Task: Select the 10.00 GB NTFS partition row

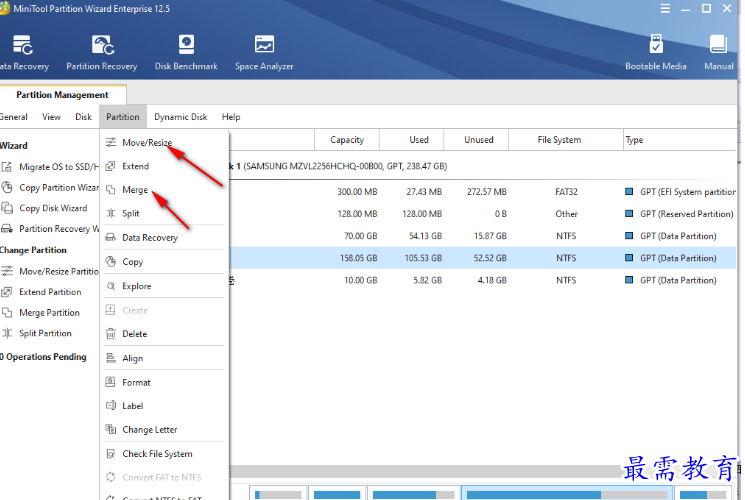Action: tap(483, 280)
